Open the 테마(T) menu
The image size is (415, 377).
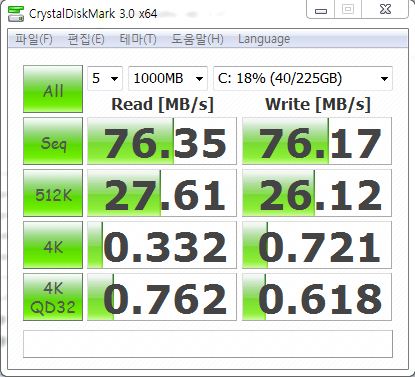point(138,39)
